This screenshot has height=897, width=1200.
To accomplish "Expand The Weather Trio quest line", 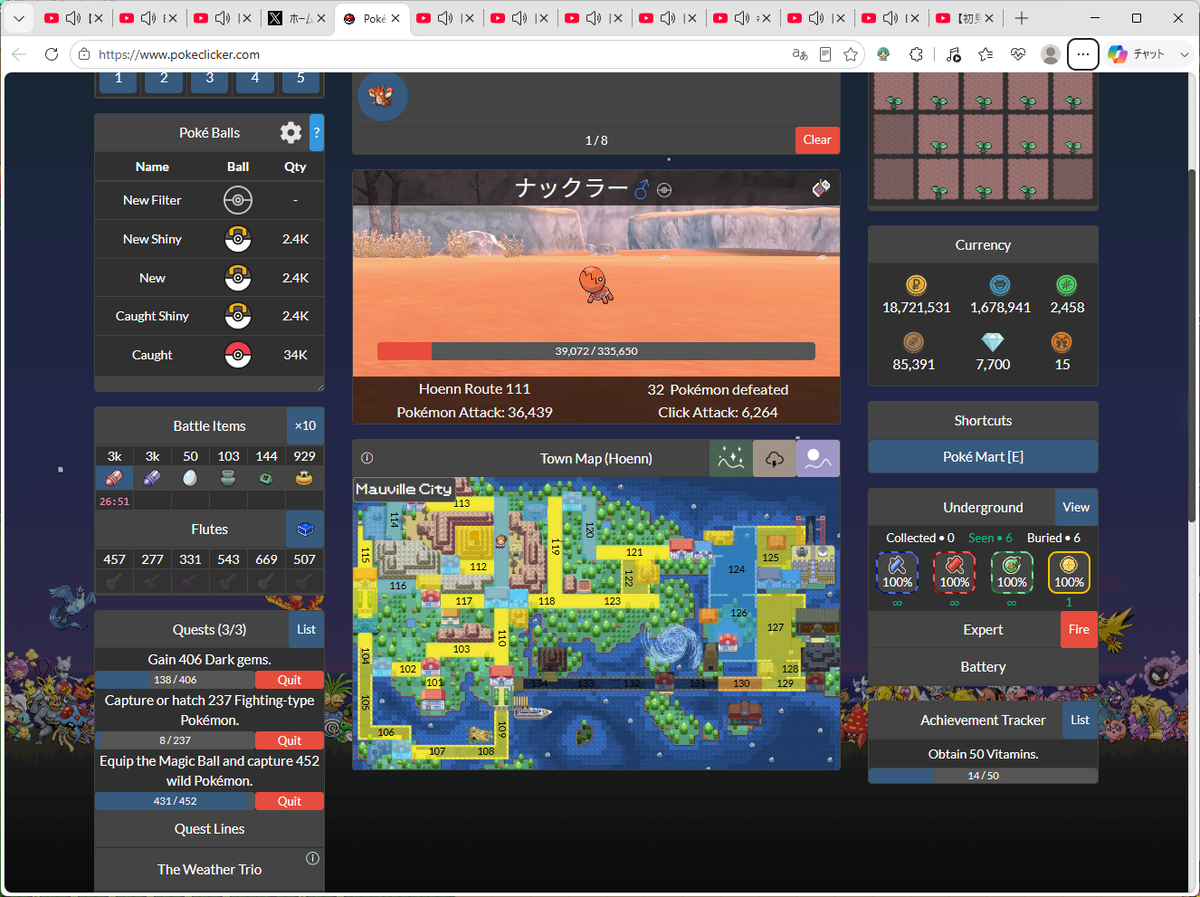I will 209,869.
